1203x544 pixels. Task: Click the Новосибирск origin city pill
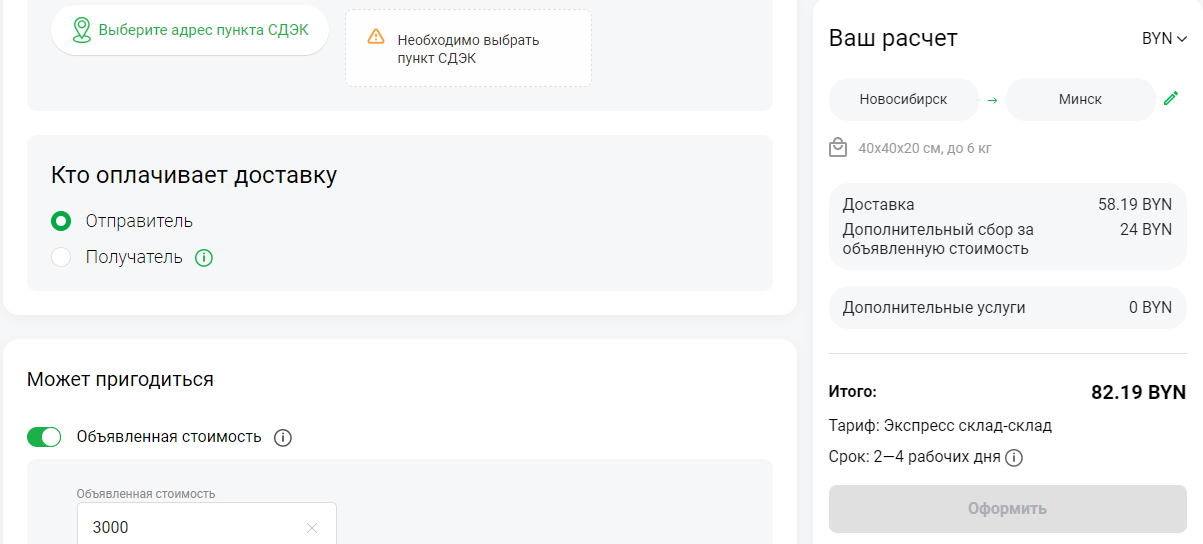(904, 99)
